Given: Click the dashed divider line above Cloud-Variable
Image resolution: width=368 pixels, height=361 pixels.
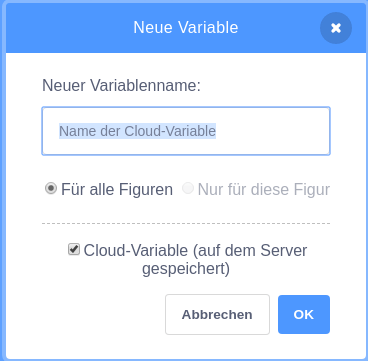Looking at the screenshot, I should coord(186,223).
